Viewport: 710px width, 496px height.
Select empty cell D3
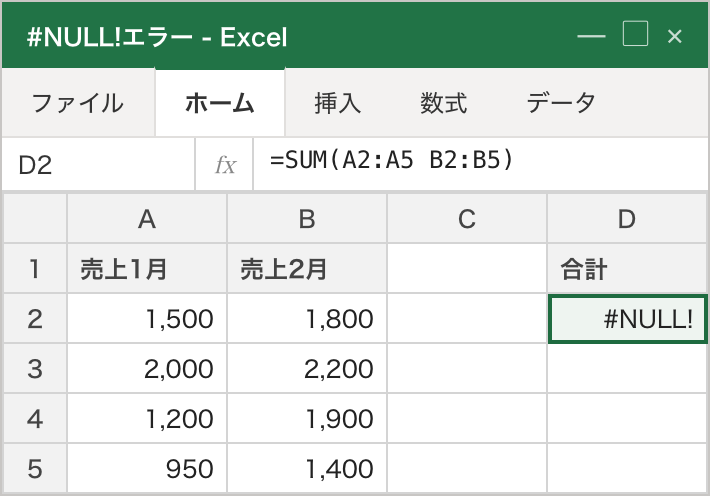[627, 368]
